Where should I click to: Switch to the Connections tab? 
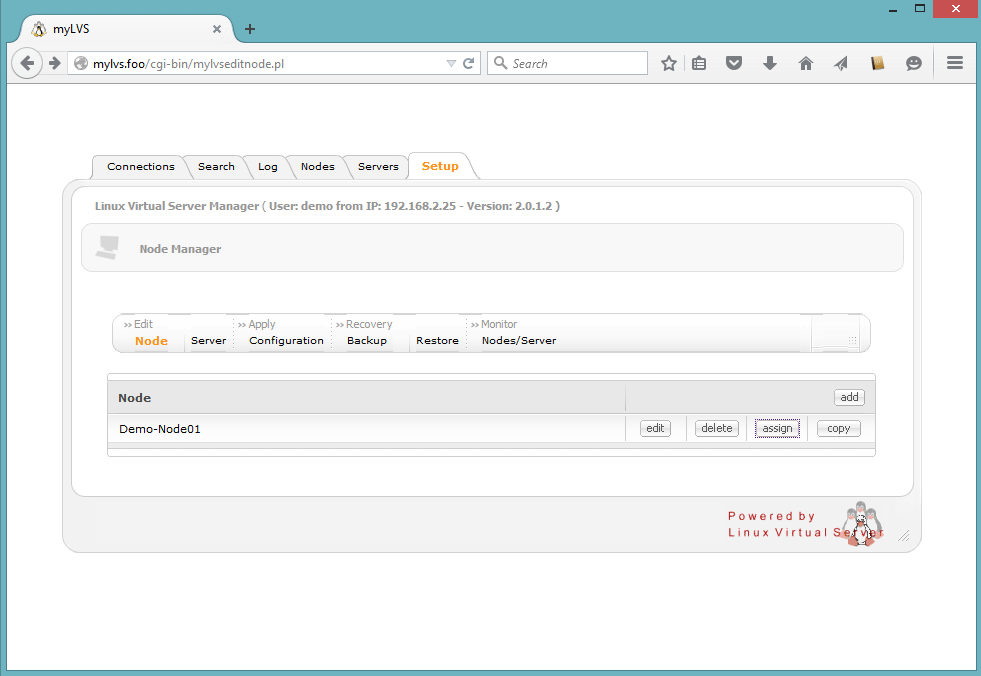coord(141,167)
